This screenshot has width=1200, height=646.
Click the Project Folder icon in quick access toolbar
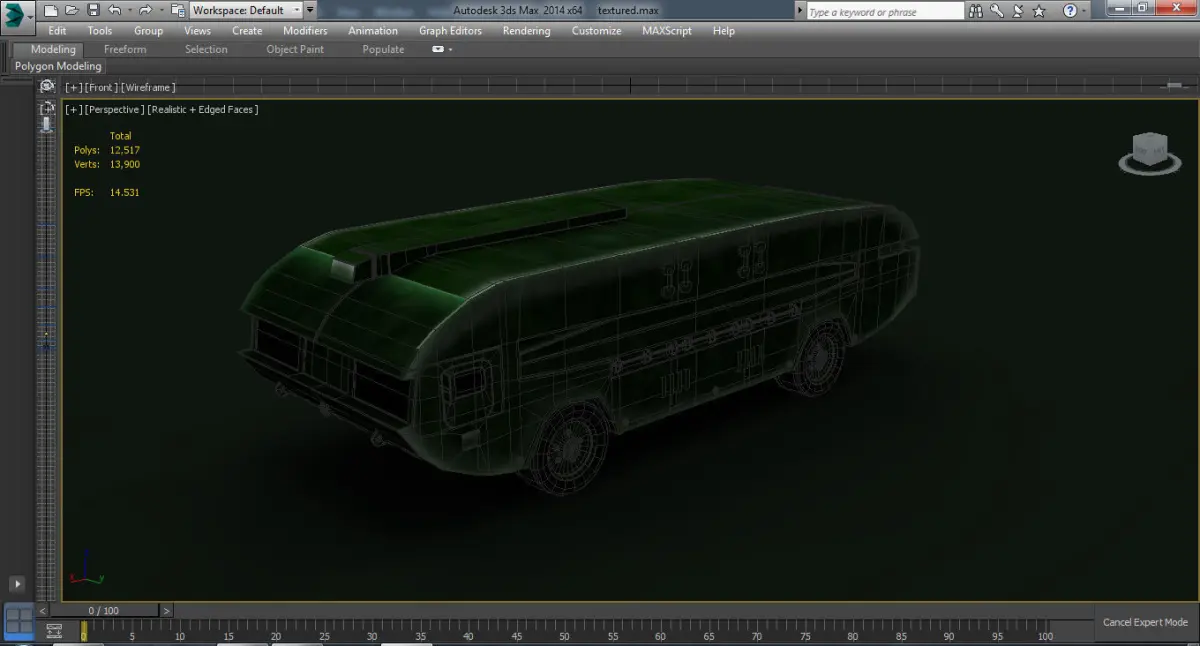[177, 10]
